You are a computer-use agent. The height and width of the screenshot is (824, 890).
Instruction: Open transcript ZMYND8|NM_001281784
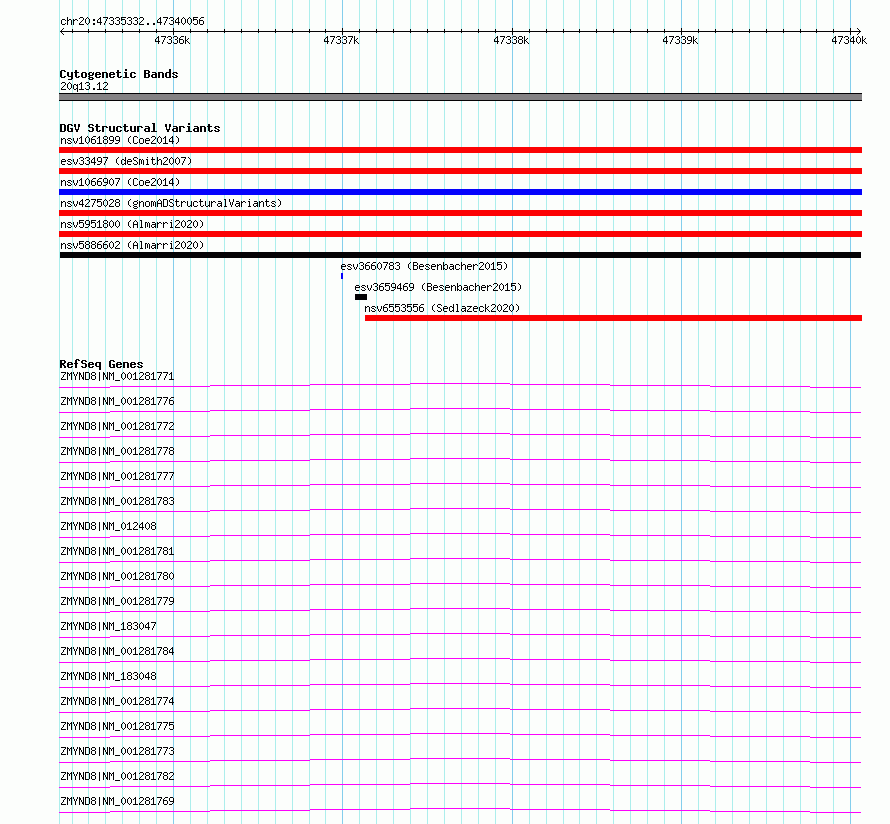[x=117, y=651]
